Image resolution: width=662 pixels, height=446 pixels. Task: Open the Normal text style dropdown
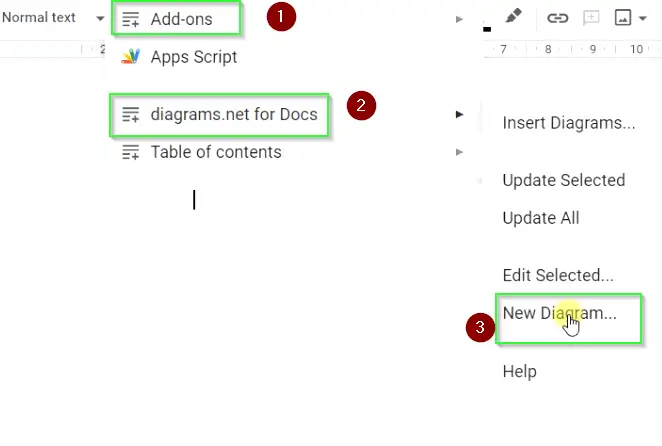(53, 18)
